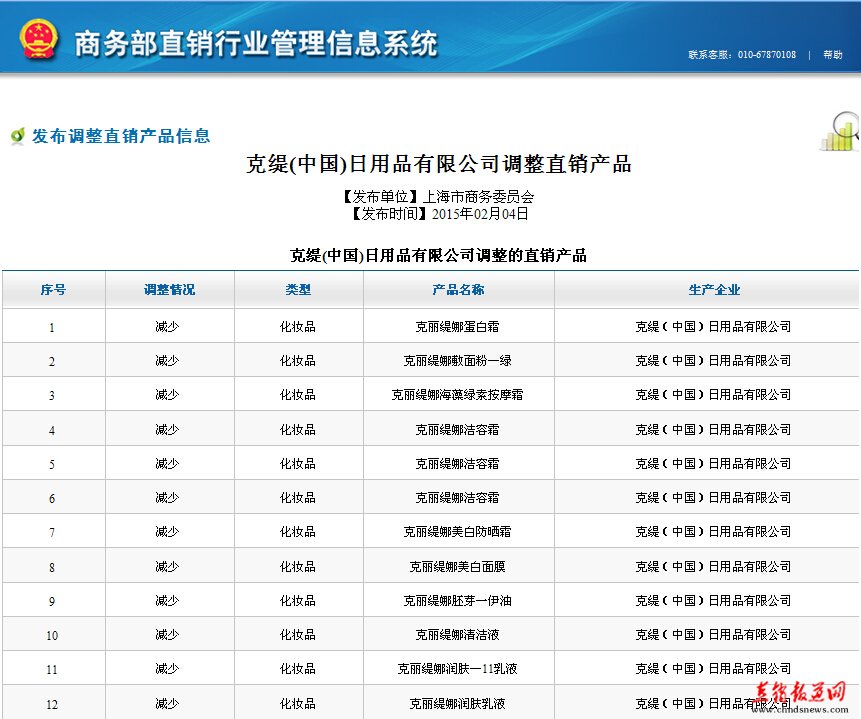Select 克丽缇娜洁容霜 in row 6
This screenshot has width=861, height=719.
457,498
